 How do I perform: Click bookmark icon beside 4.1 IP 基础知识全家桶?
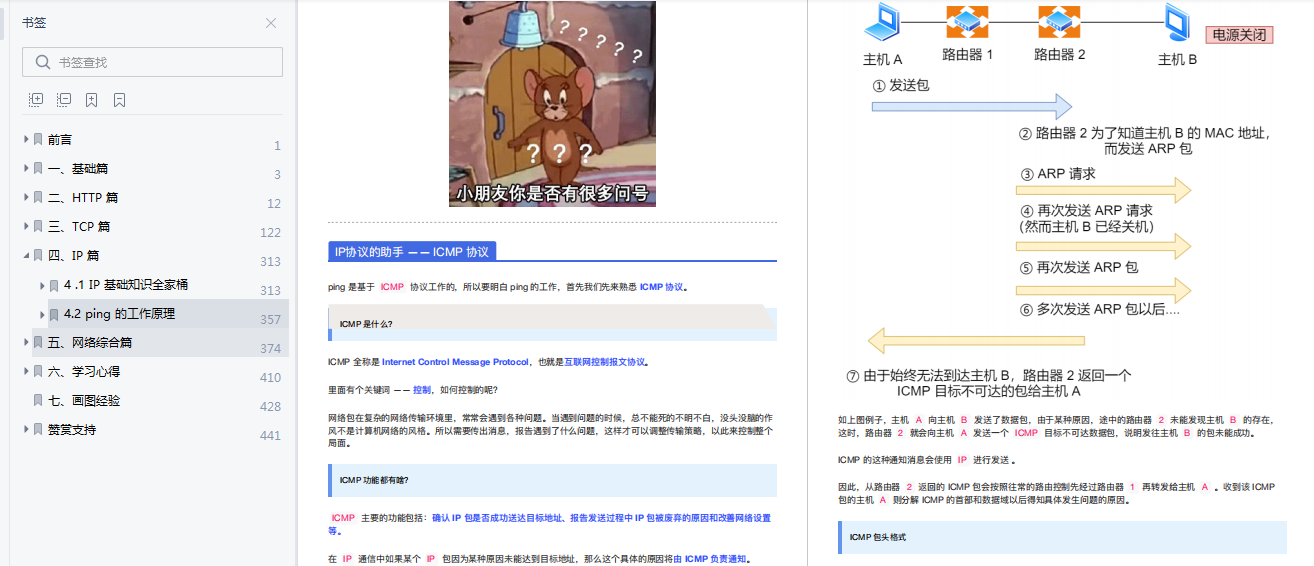coord(54,285)
